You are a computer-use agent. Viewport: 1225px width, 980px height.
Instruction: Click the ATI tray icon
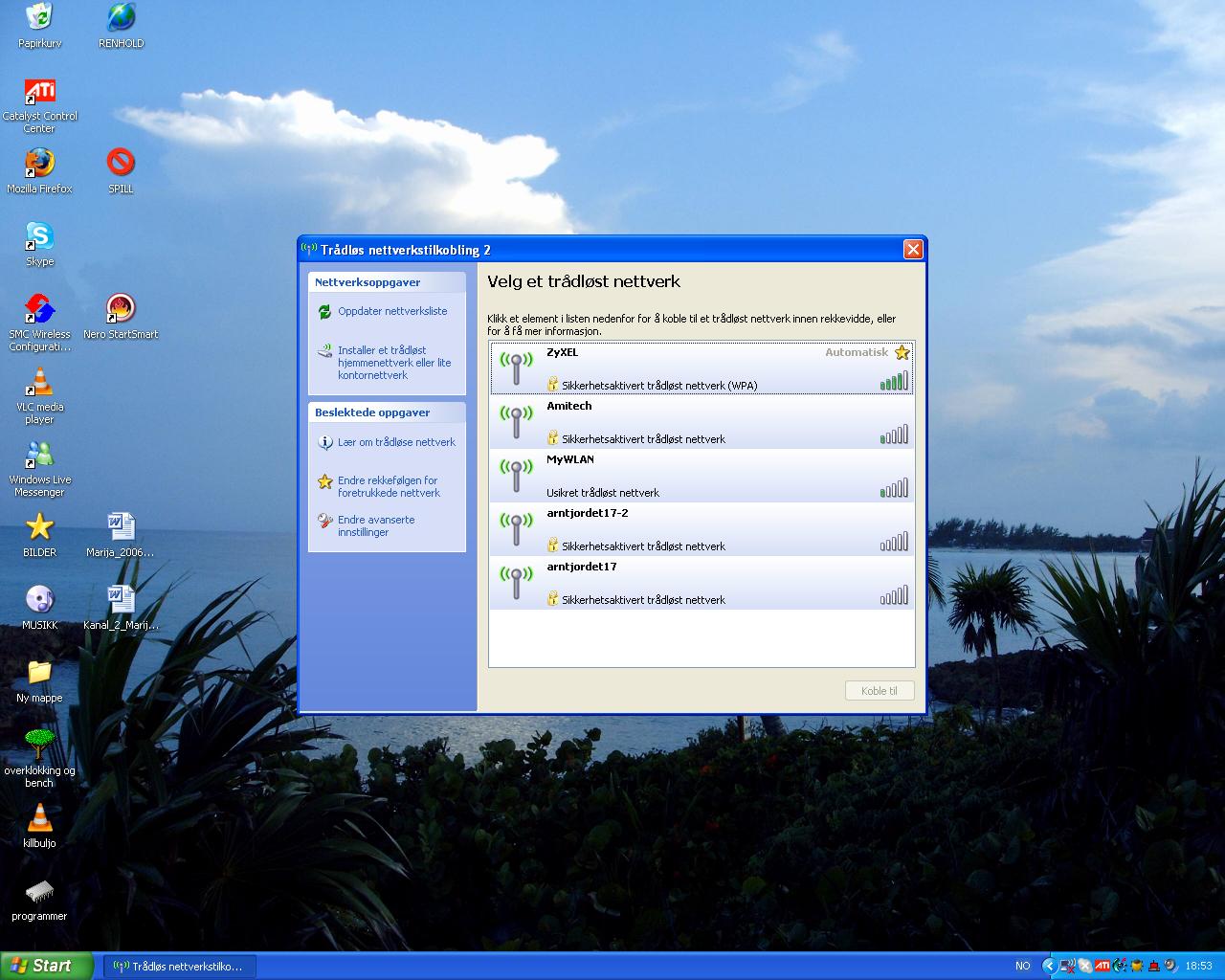click(1102, 966)
